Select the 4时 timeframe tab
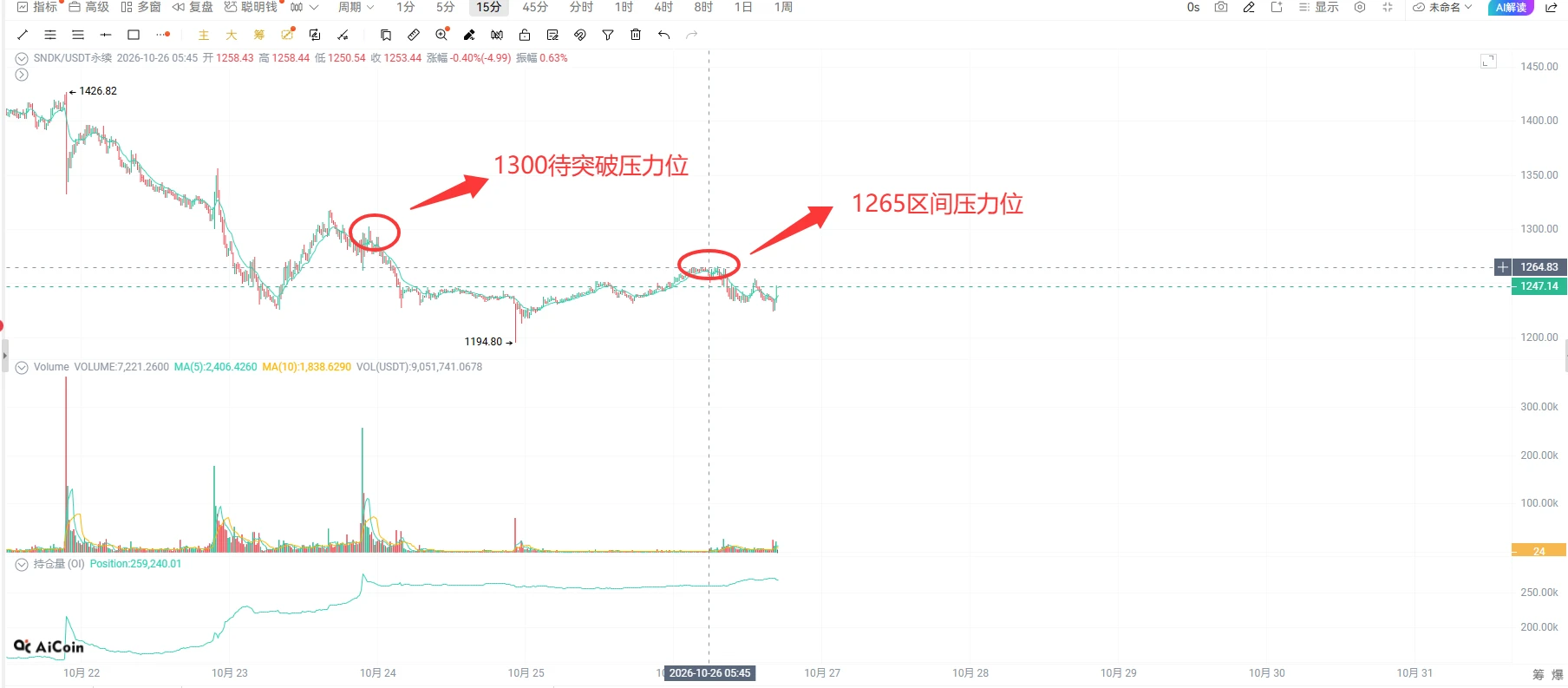The width and height of the screenshot is (1568, 688). [663, 7]
